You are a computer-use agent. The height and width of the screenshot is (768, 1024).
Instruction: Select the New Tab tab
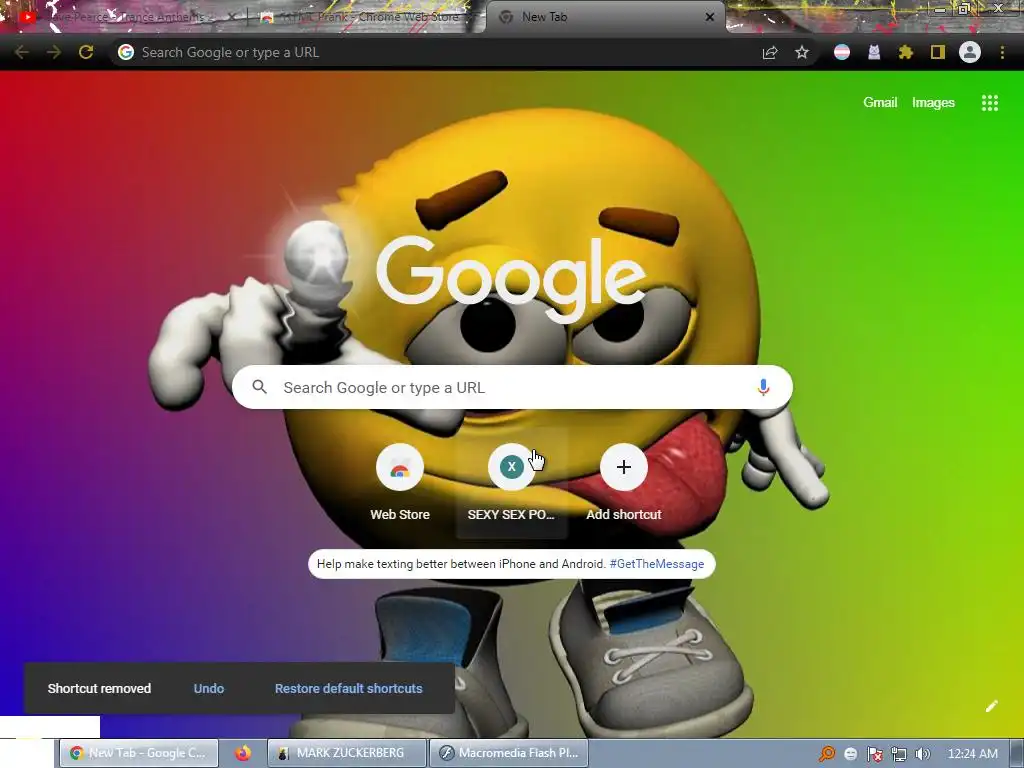coord(605,17)
